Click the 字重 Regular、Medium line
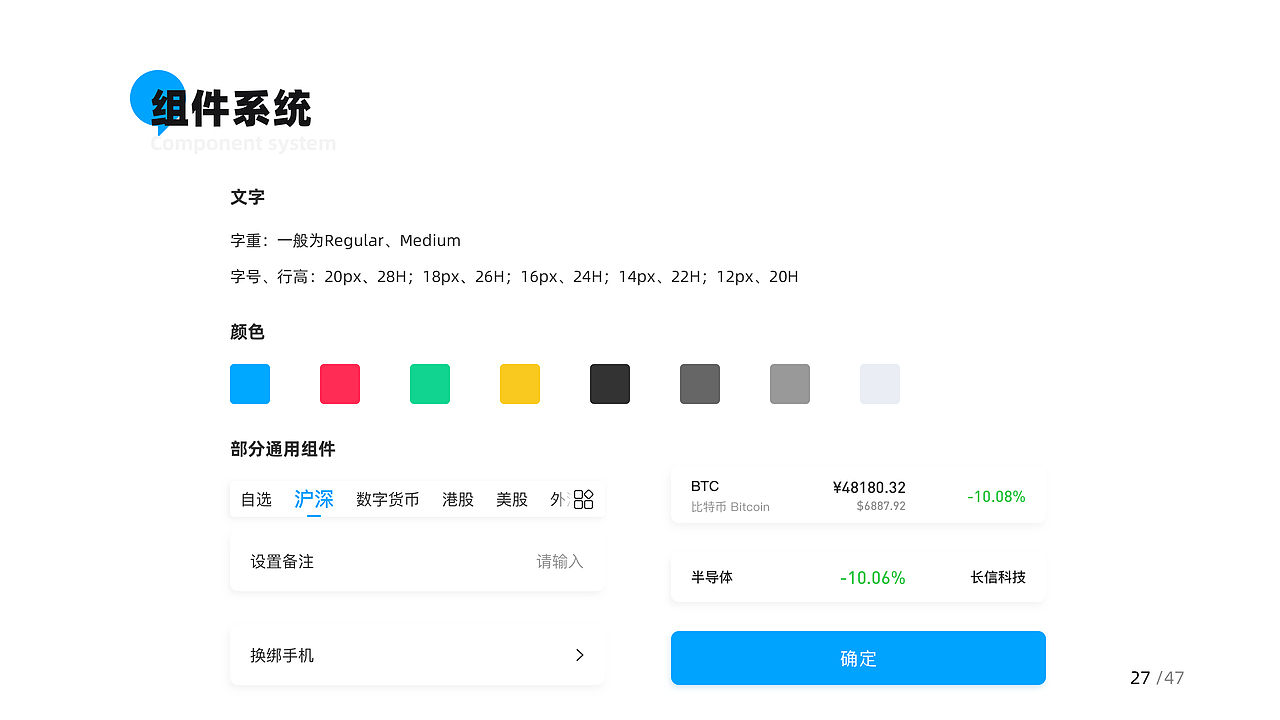1280x720 pixels. 345,240
